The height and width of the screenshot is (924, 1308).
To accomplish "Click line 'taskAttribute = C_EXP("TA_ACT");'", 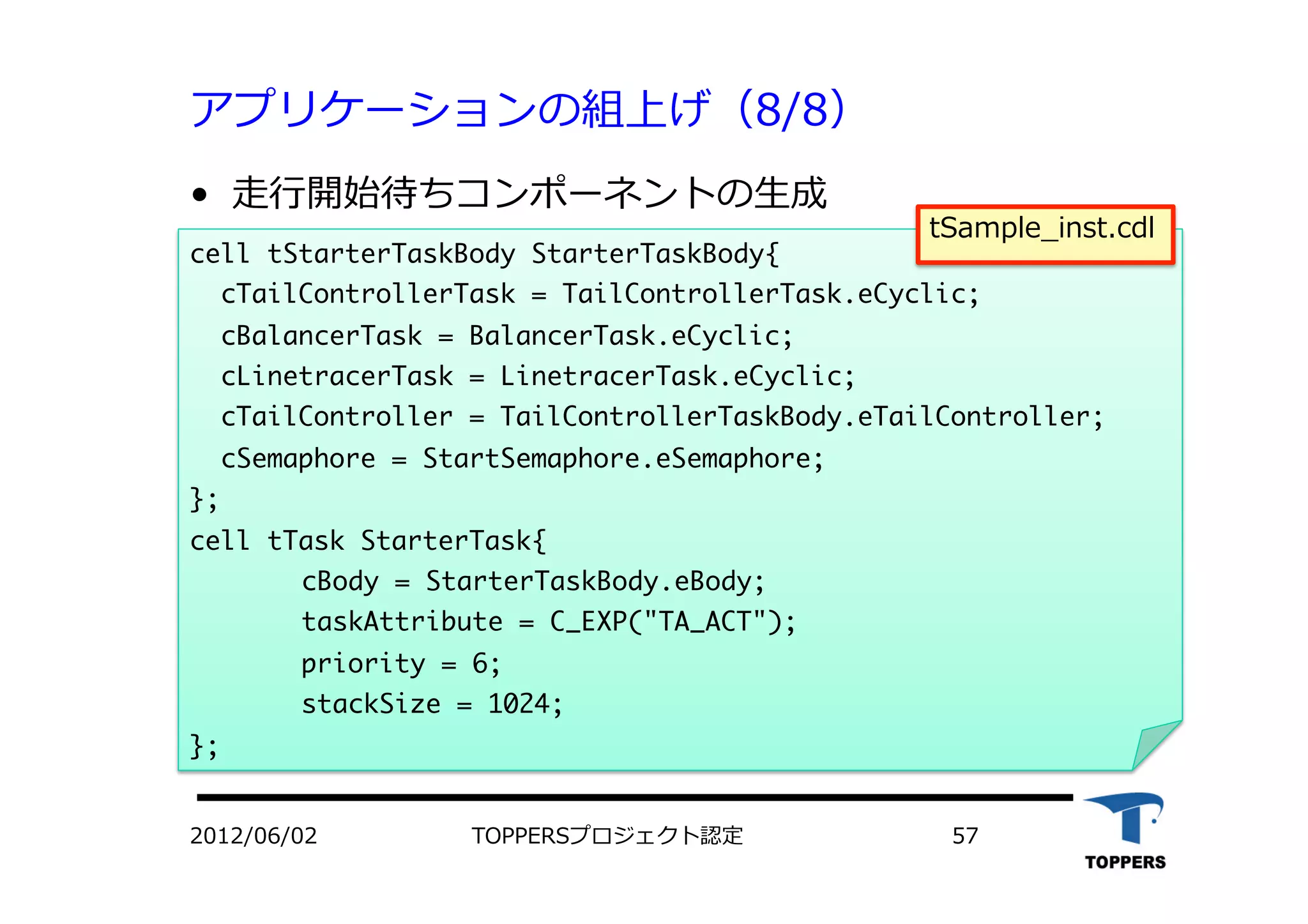I will point(549,622).
